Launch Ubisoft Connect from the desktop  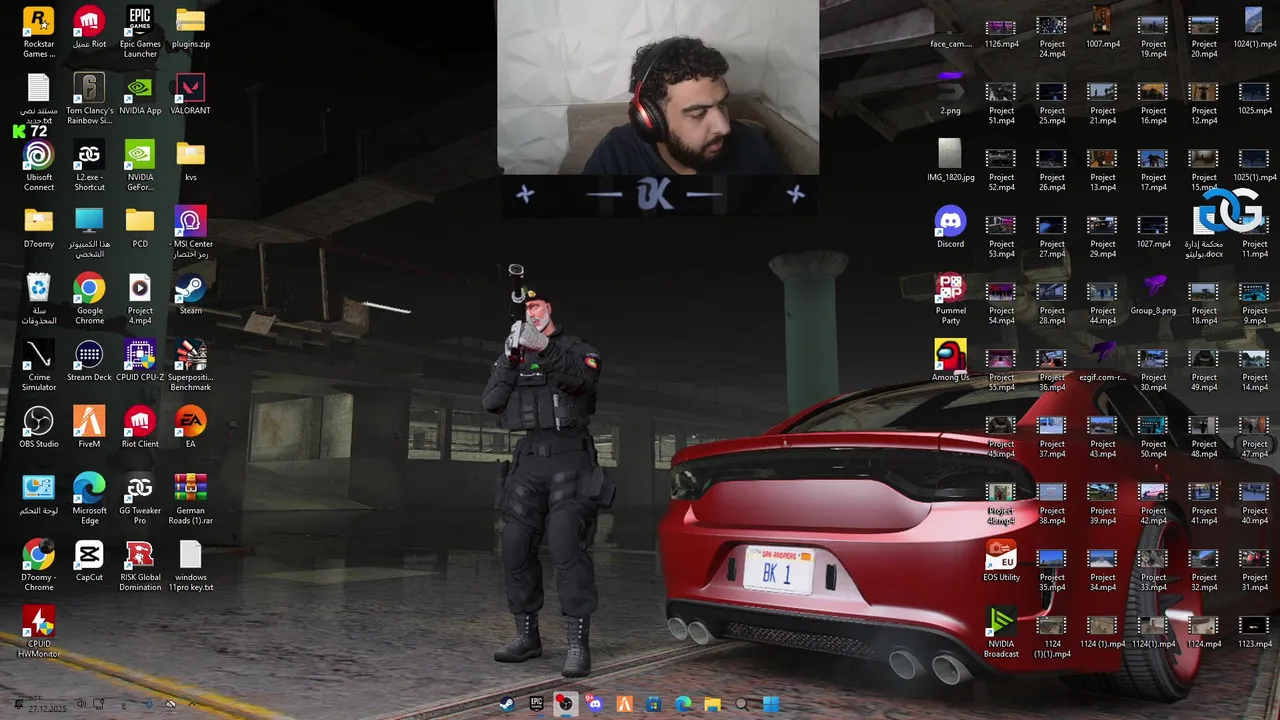(39, 165)
